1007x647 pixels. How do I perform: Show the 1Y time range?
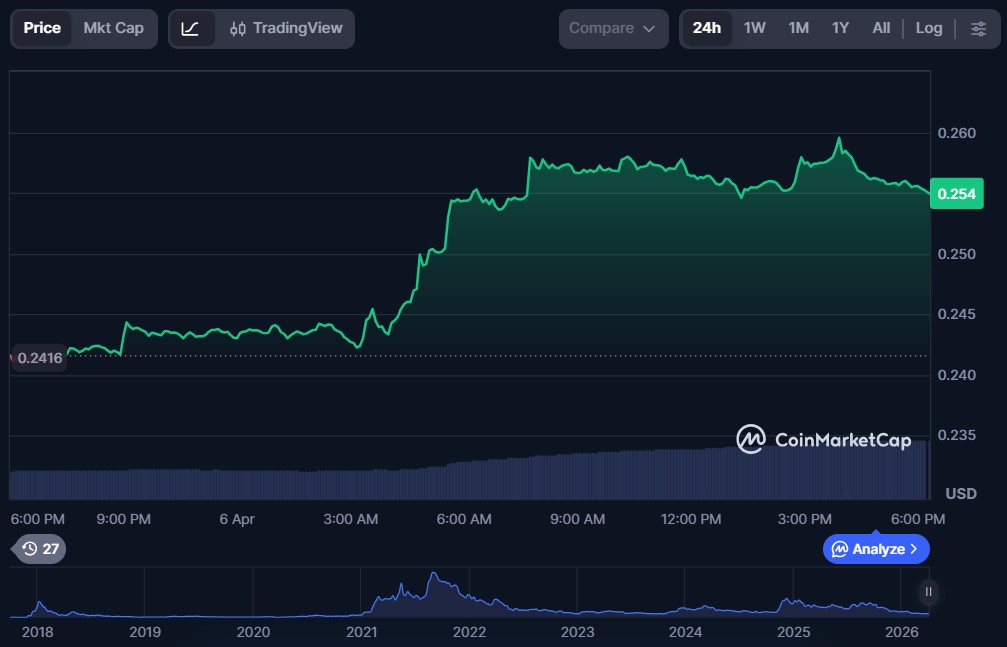pyautogui.click(x=840, y=29)
